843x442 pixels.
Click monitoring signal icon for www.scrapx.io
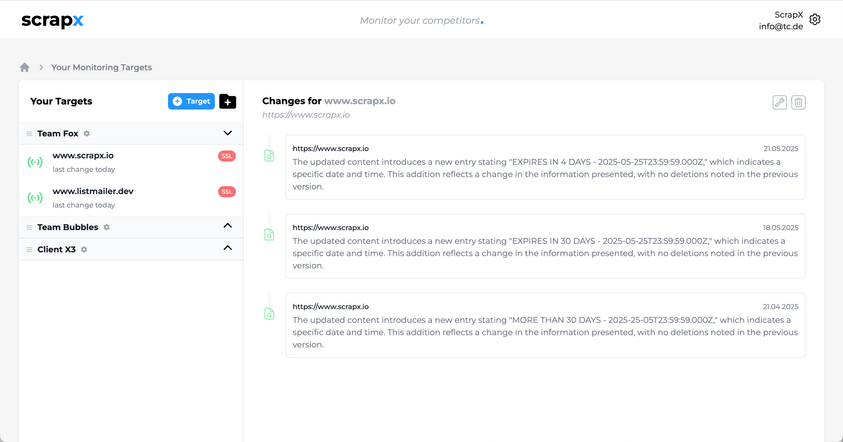tap(35, 162)
